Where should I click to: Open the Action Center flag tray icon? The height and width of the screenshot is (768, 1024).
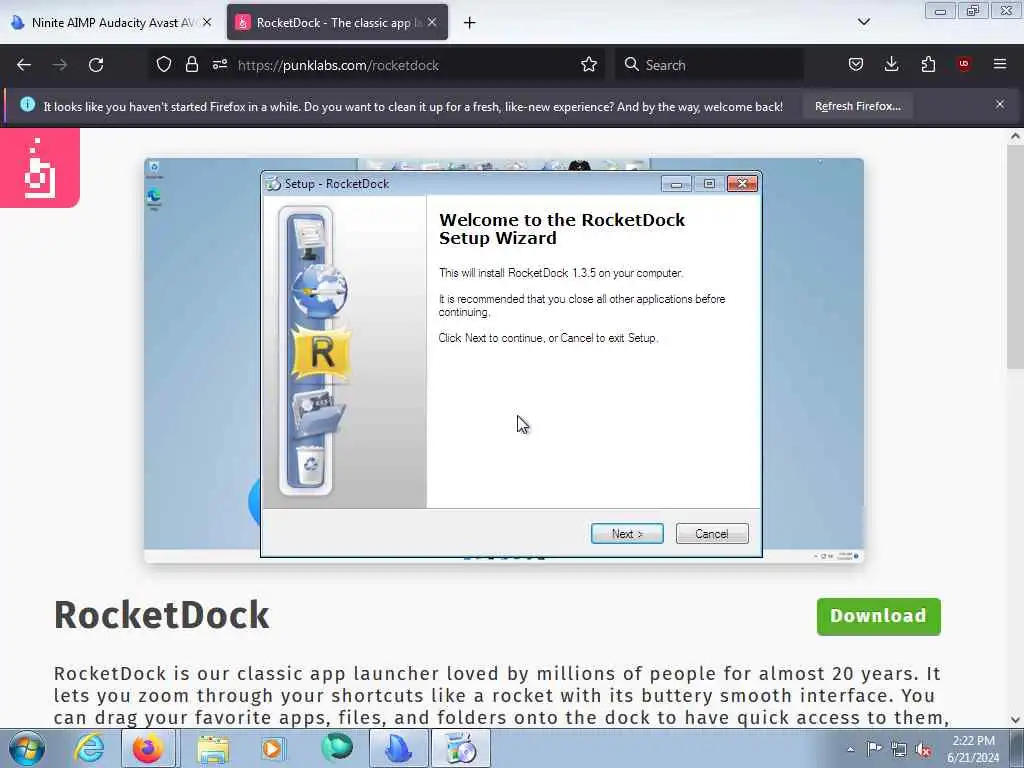(874, 749)
